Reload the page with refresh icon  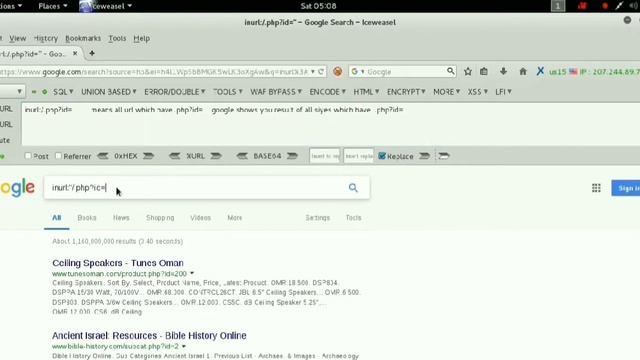click(321, 71)
